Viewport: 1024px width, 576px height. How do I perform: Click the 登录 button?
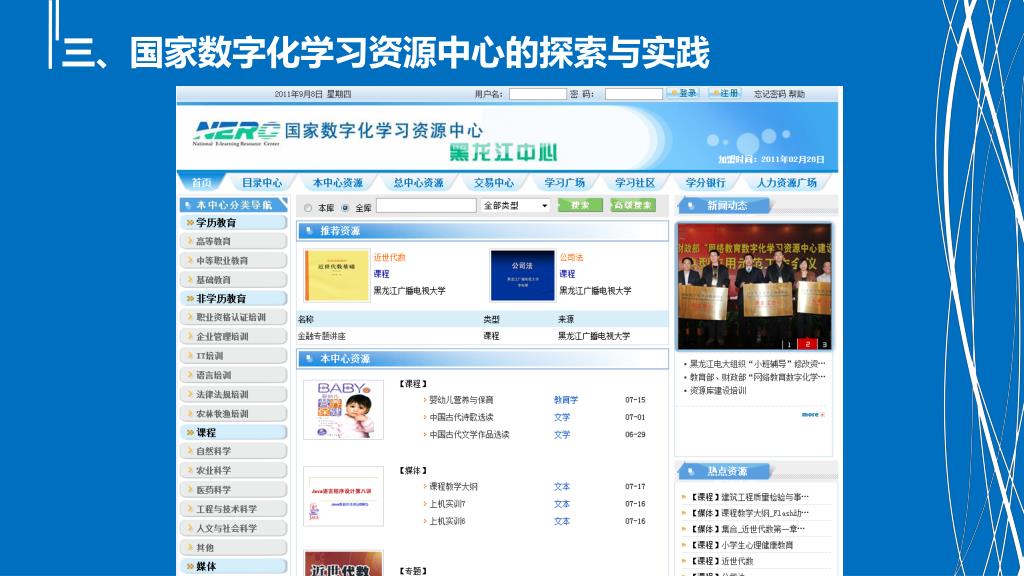pyautogui.click(x=683, y=93)
